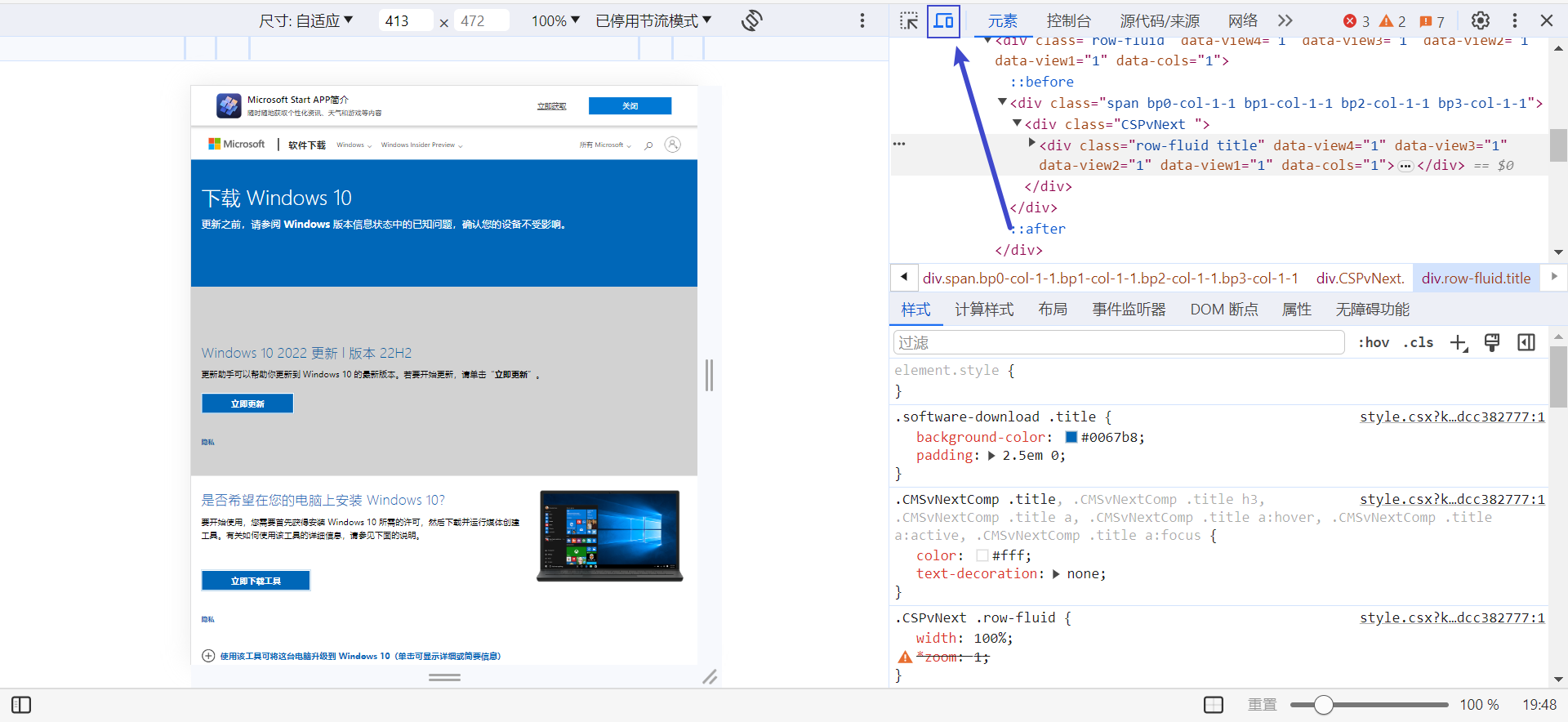
Task: Toggle the :hov element state button
Action: click(x=1374, y=342)
